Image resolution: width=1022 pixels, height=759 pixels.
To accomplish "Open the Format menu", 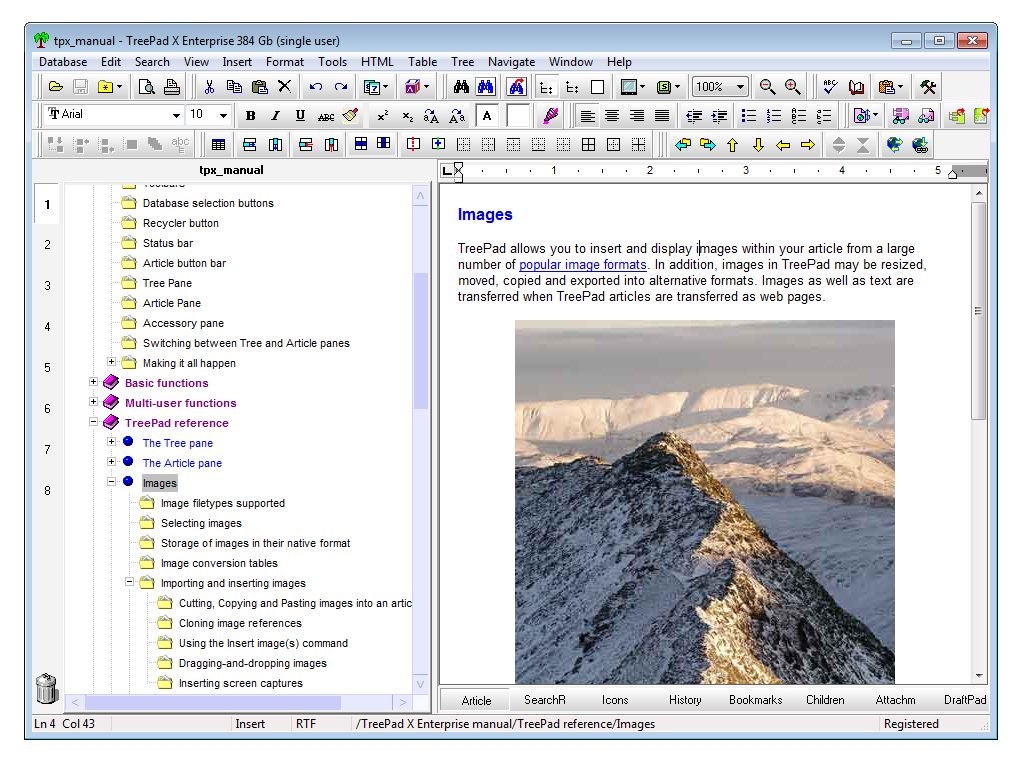I will (285, 62).
